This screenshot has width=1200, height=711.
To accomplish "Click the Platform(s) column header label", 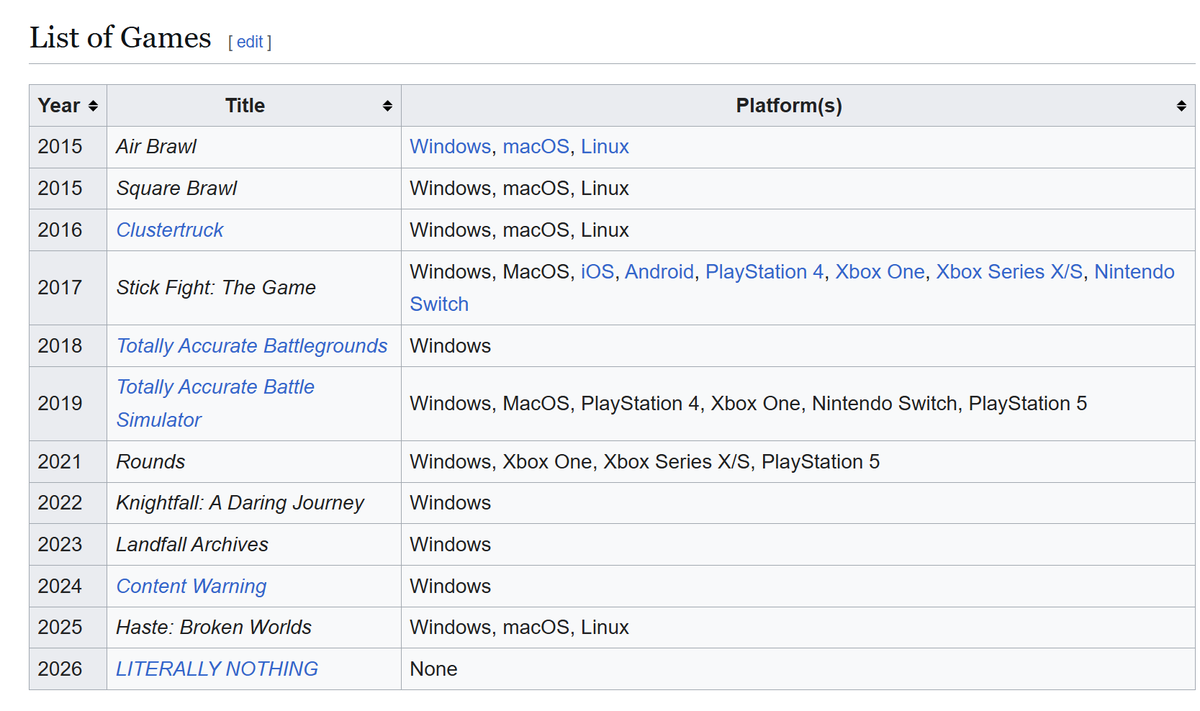I will point(789,106).
